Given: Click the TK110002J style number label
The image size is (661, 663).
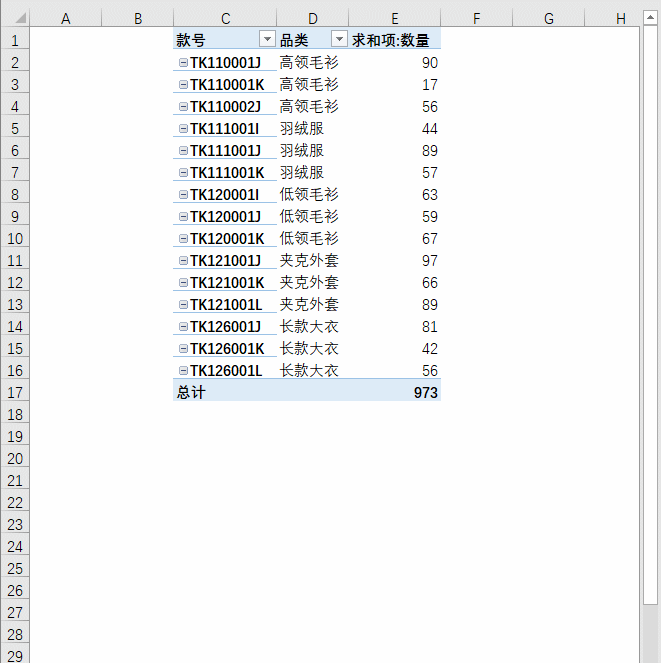Looking at the screenshot, I should 225,107.
